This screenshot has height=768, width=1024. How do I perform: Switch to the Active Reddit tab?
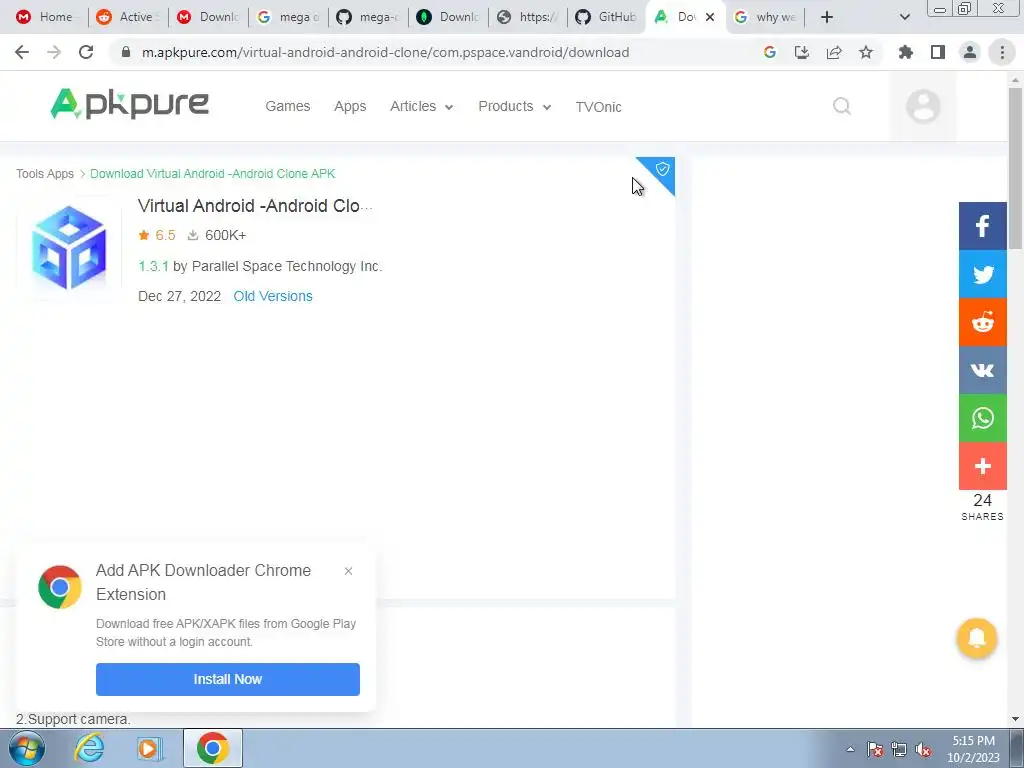click(128, 17)
